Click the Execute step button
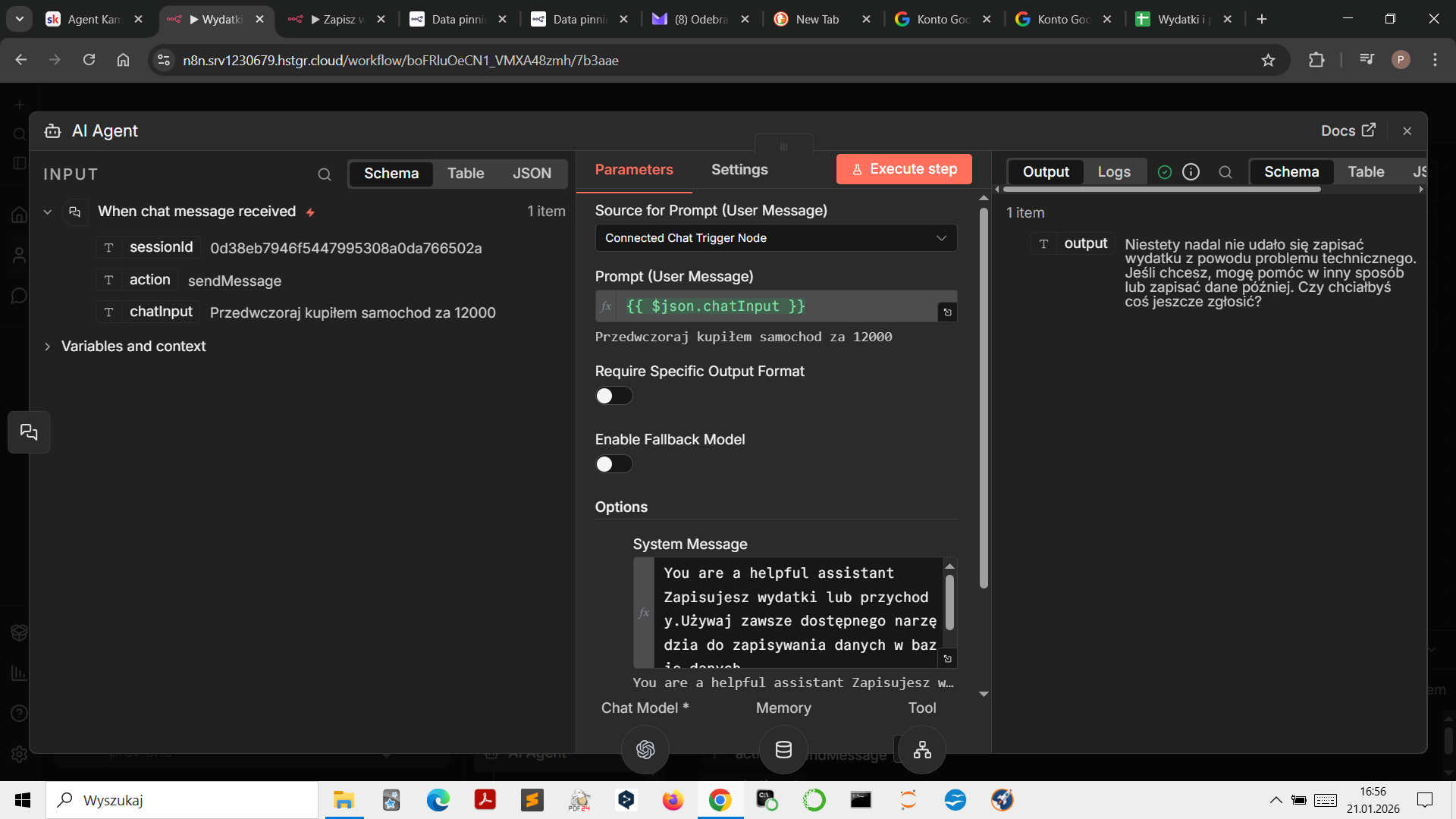 coord(904,169)
